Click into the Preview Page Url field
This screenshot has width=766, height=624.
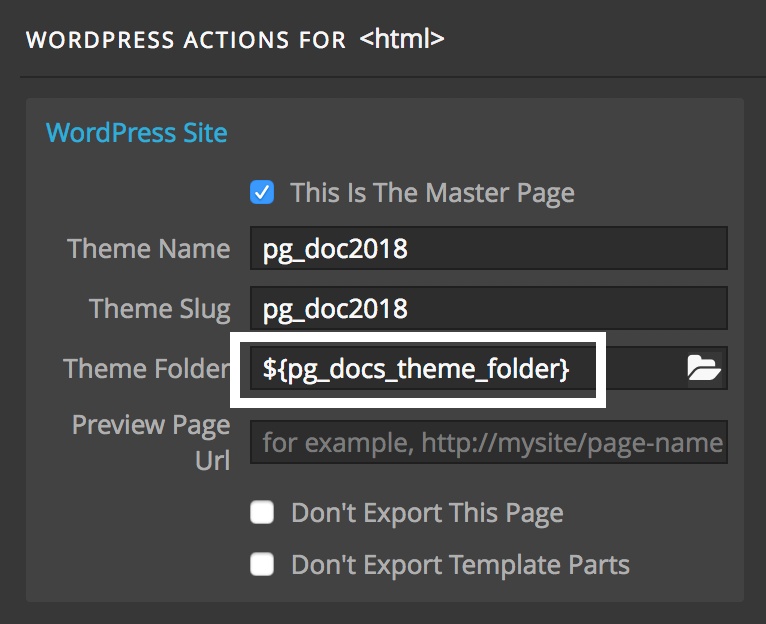tap(489, 442)
